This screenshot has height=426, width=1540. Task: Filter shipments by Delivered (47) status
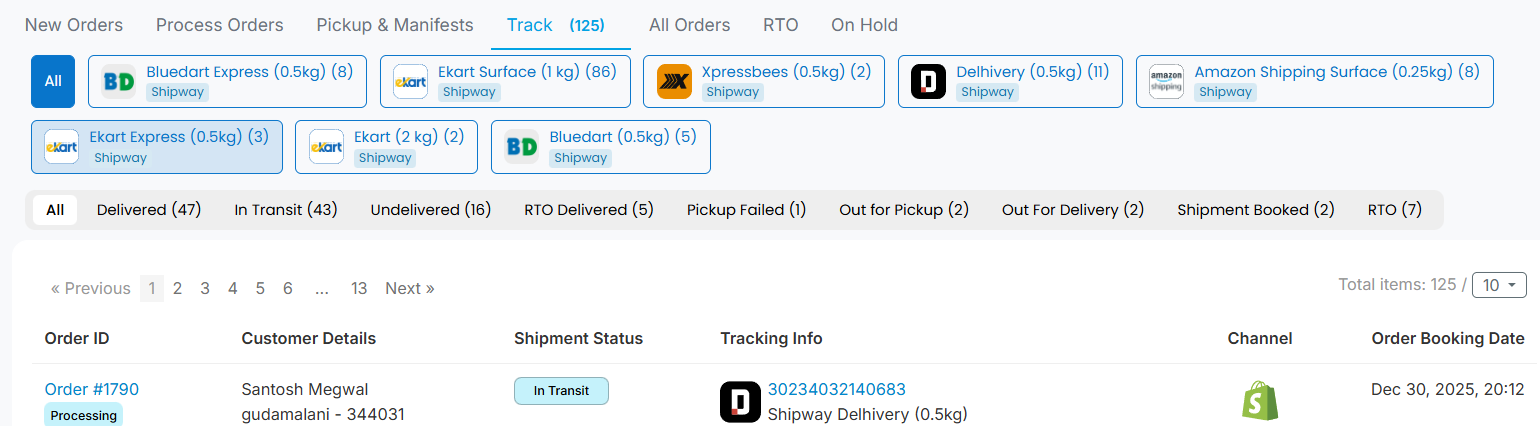click(149, 210)
